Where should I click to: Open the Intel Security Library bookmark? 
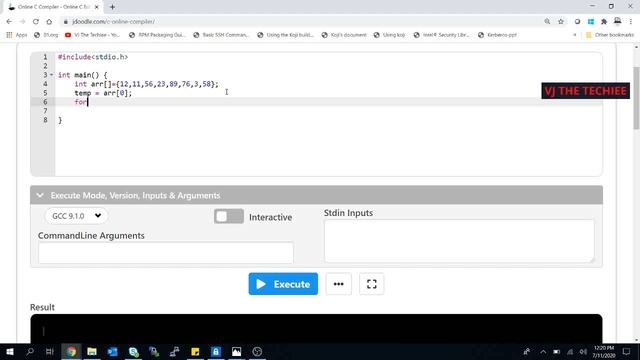click(442, 35)
